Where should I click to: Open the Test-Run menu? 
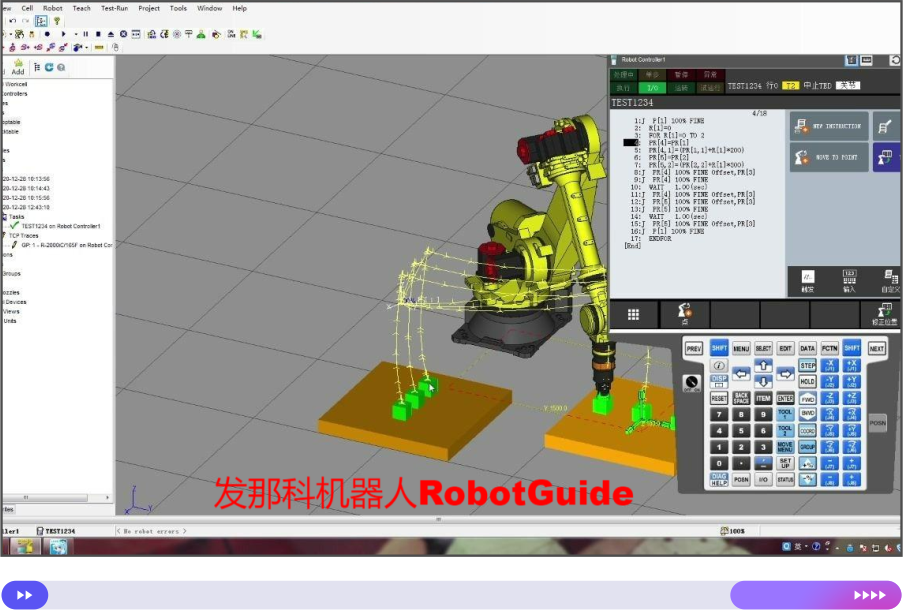click(x=114, y=8)
